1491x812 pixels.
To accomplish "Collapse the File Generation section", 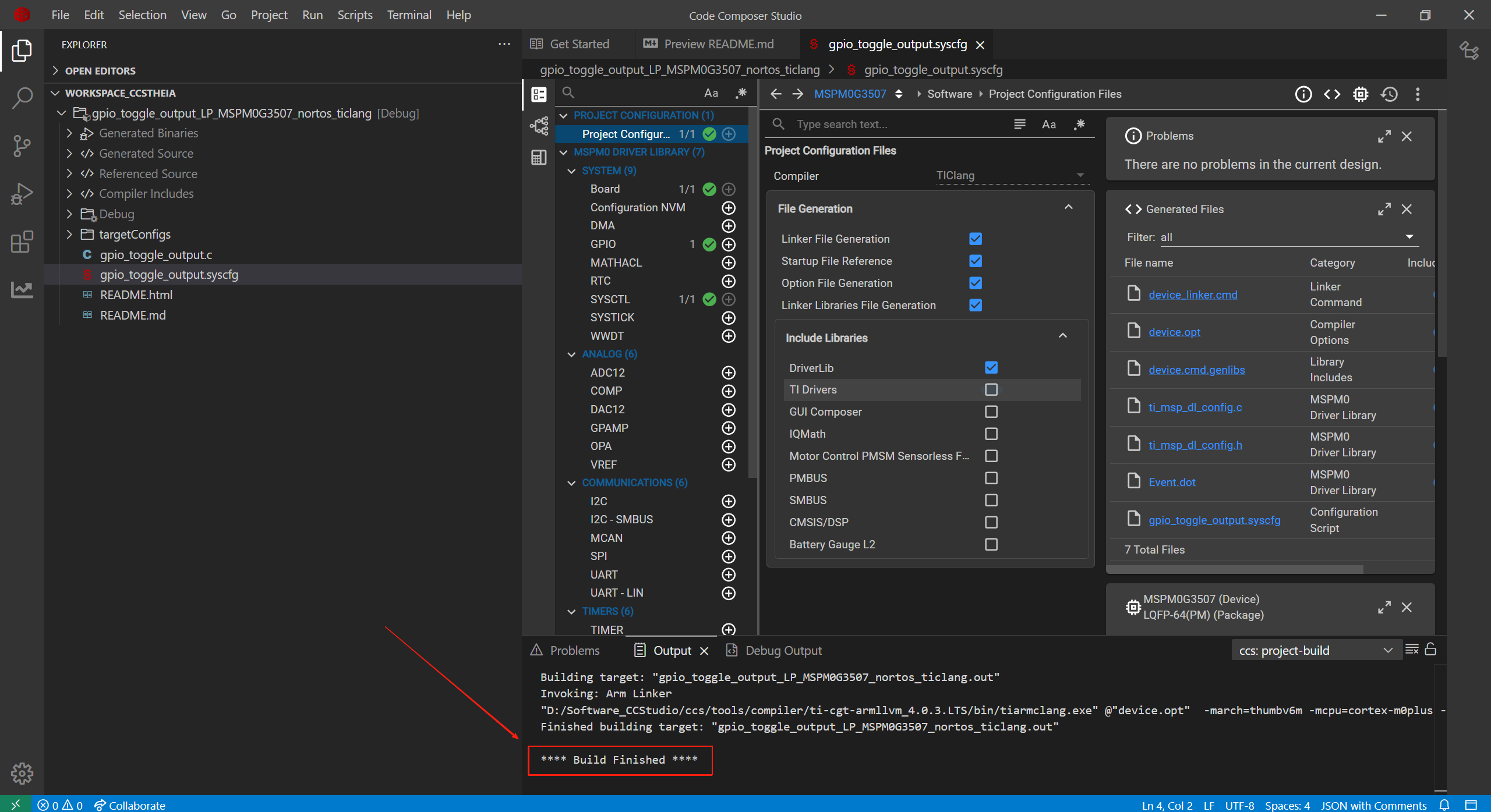I will [x=1069, y=207].
